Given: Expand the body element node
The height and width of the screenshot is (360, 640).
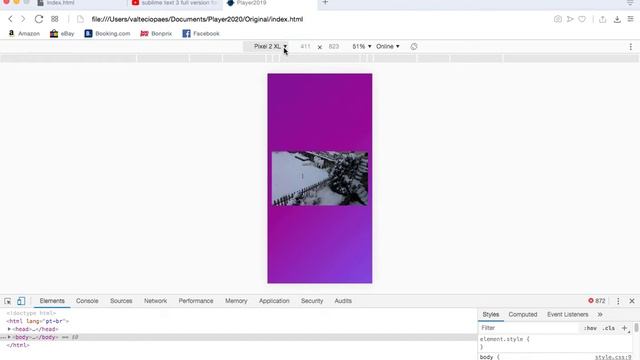Looking at the screenshot, I should (x=9, y=337).
